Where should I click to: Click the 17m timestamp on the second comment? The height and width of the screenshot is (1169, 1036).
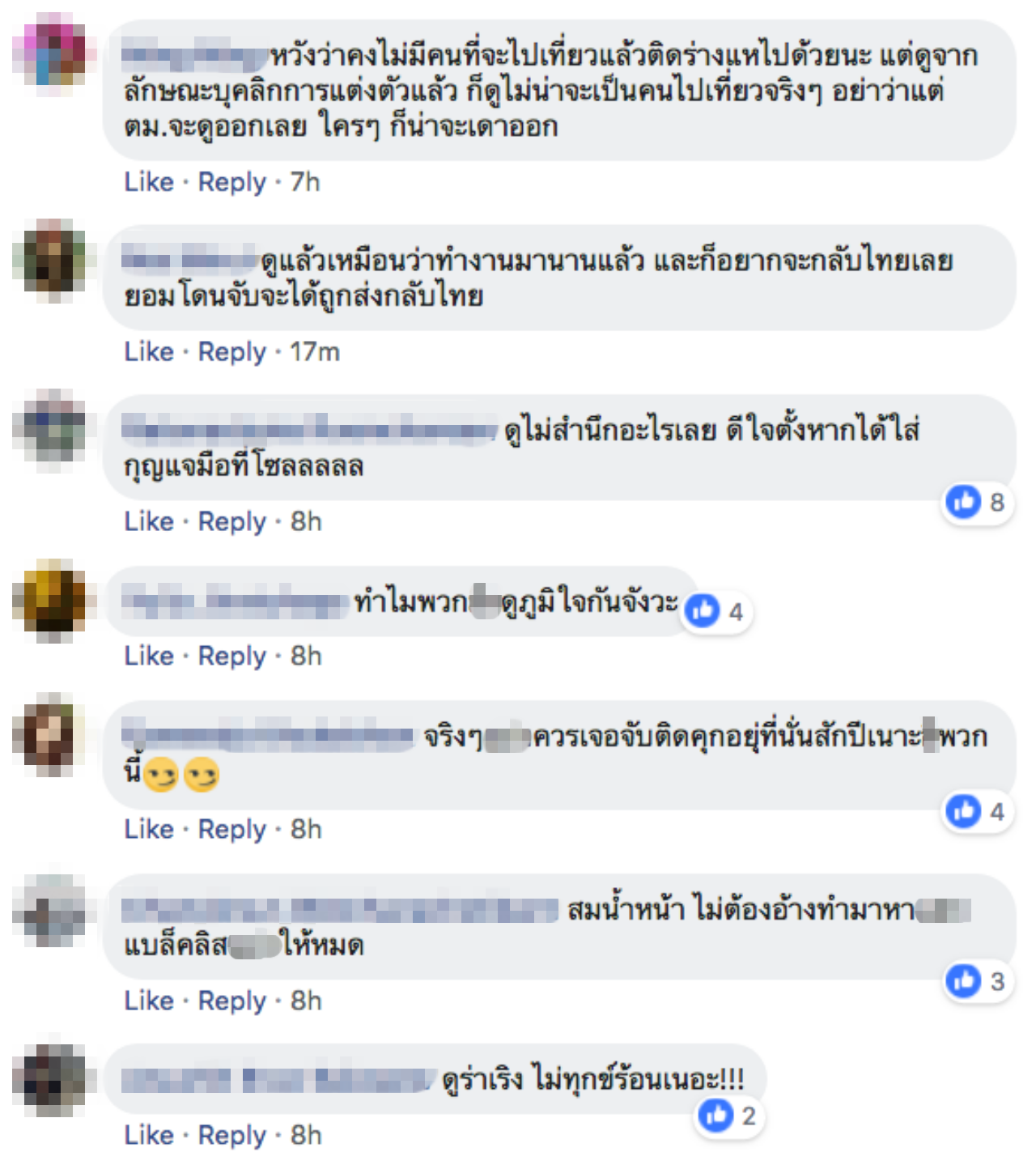pyautogui.click(x=315, y=352)
